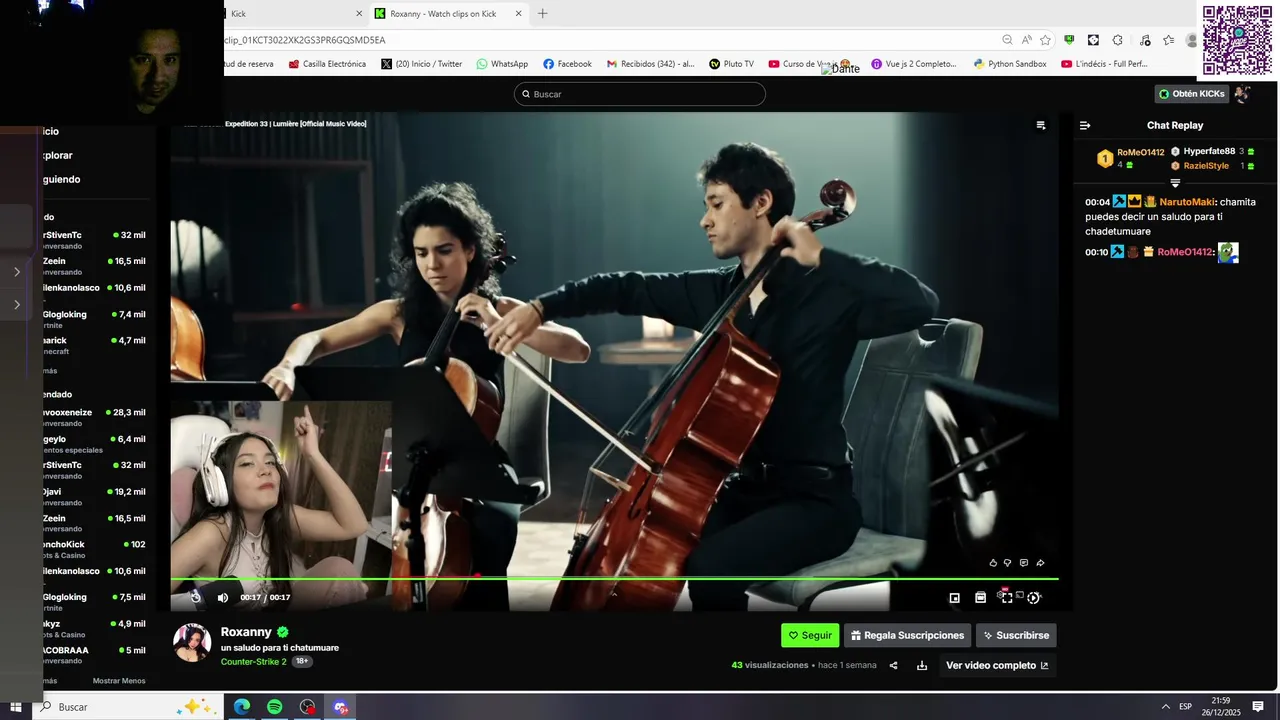1280x720 pixels.
Task: Click the comment icon on video overlay
Action: (x=1024, y=563)
